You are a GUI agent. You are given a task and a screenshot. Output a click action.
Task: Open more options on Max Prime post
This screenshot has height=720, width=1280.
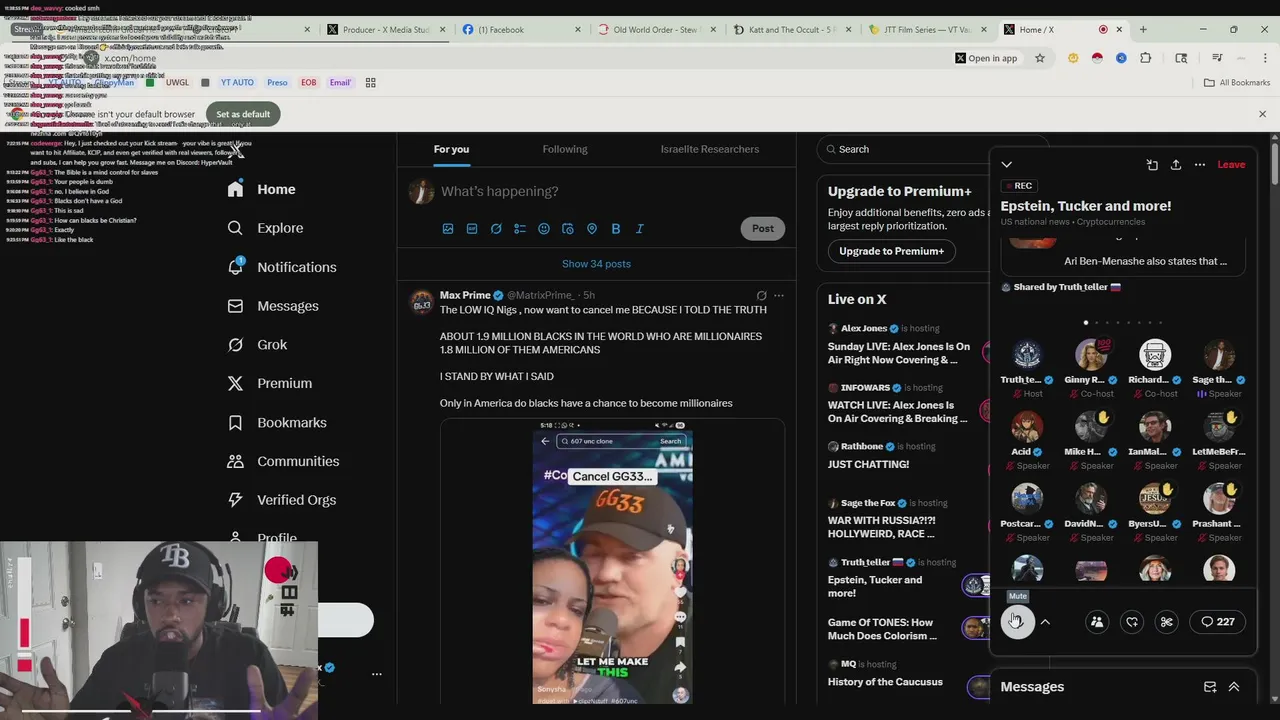pyautogui.click(x=779, y=296)
